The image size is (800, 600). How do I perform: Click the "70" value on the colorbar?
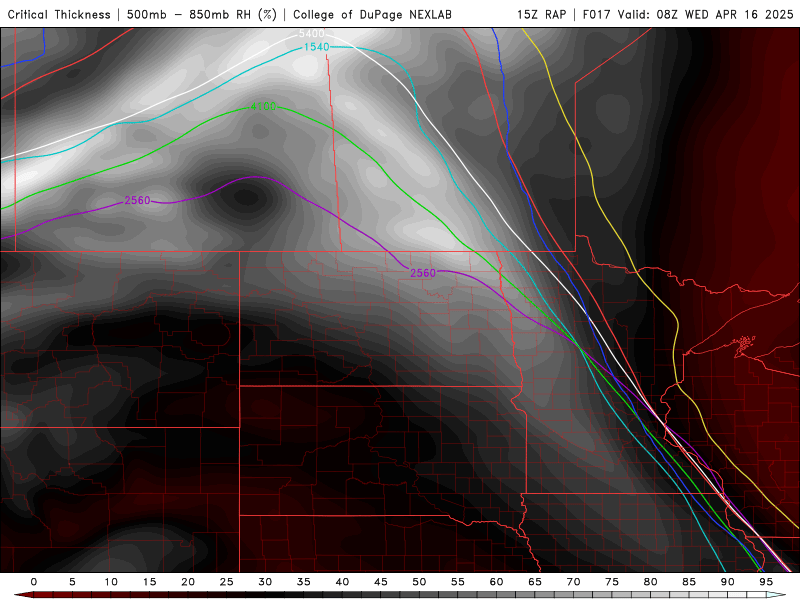click(x=573, y=582)
